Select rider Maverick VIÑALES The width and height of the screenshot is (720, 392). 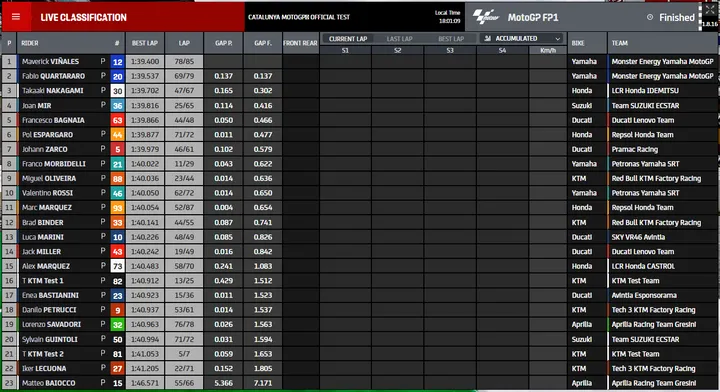[x=51, y=62]
